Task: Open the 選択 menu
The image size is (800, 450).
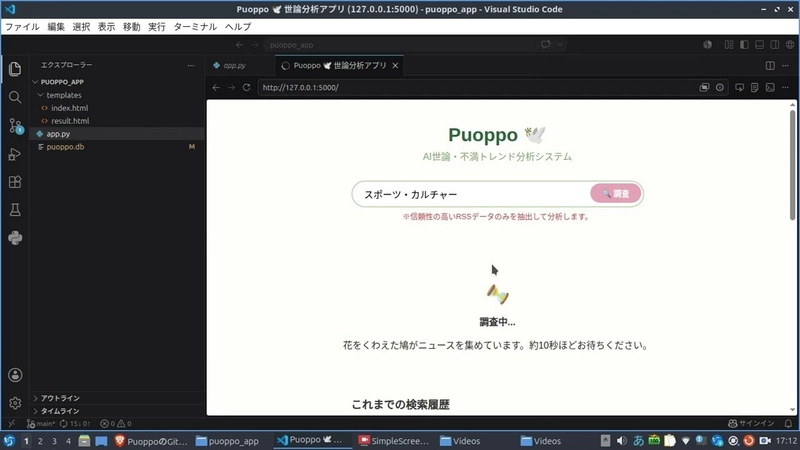Action: [81, 27]
